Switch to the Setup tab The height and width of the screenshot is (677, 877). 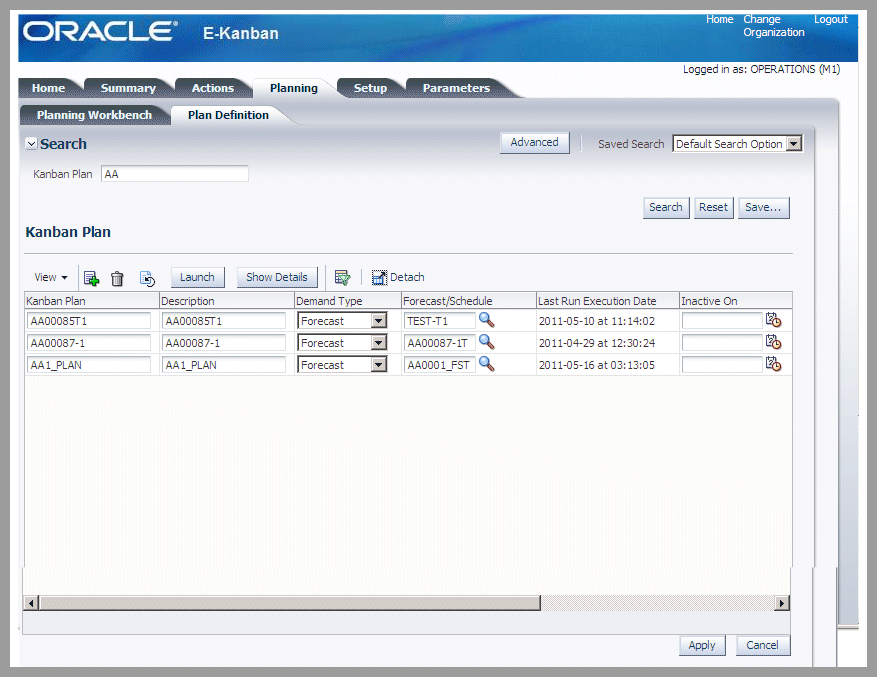pos(370,88)
